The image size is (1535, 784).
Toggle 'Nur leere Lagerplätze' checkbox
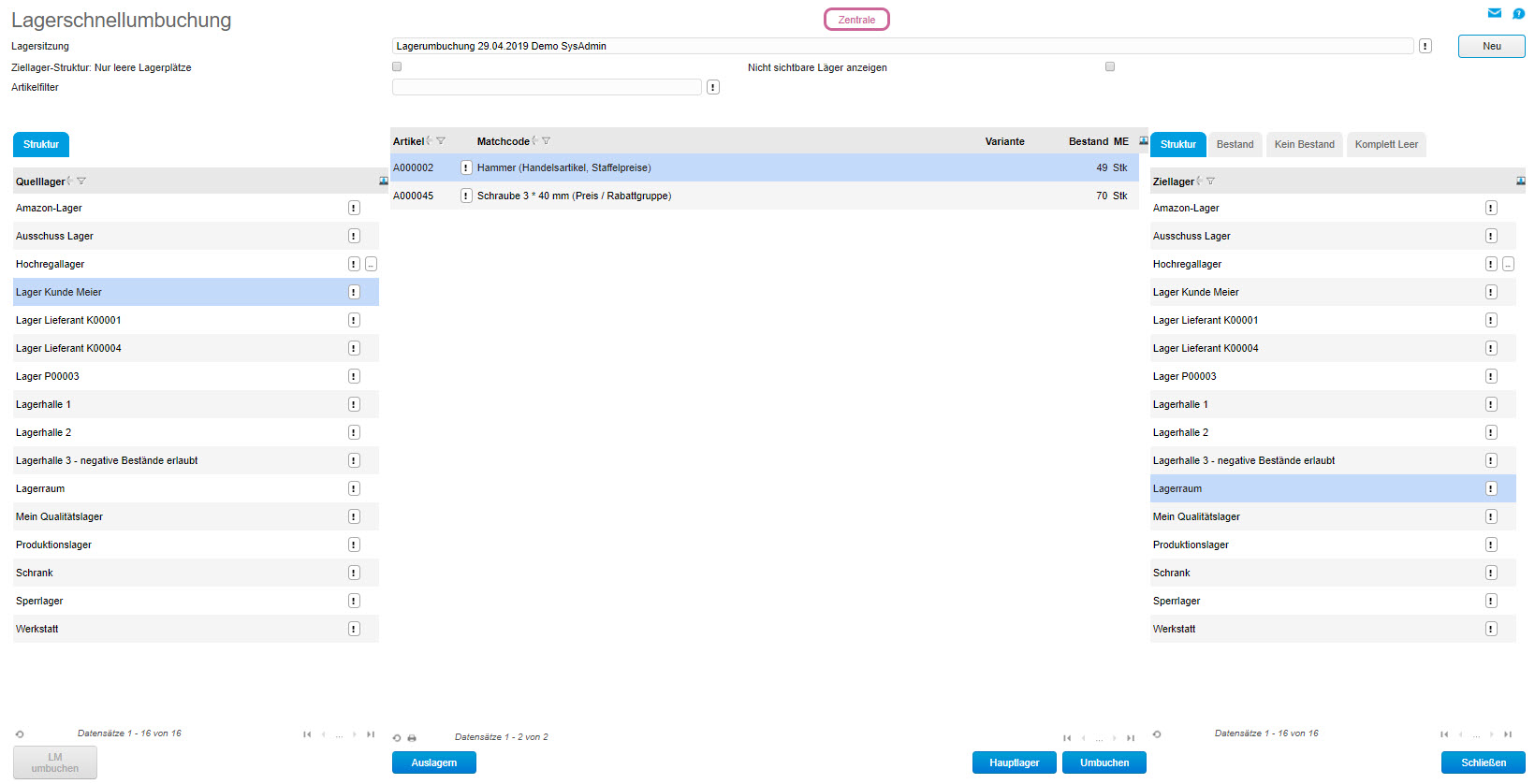397,66
